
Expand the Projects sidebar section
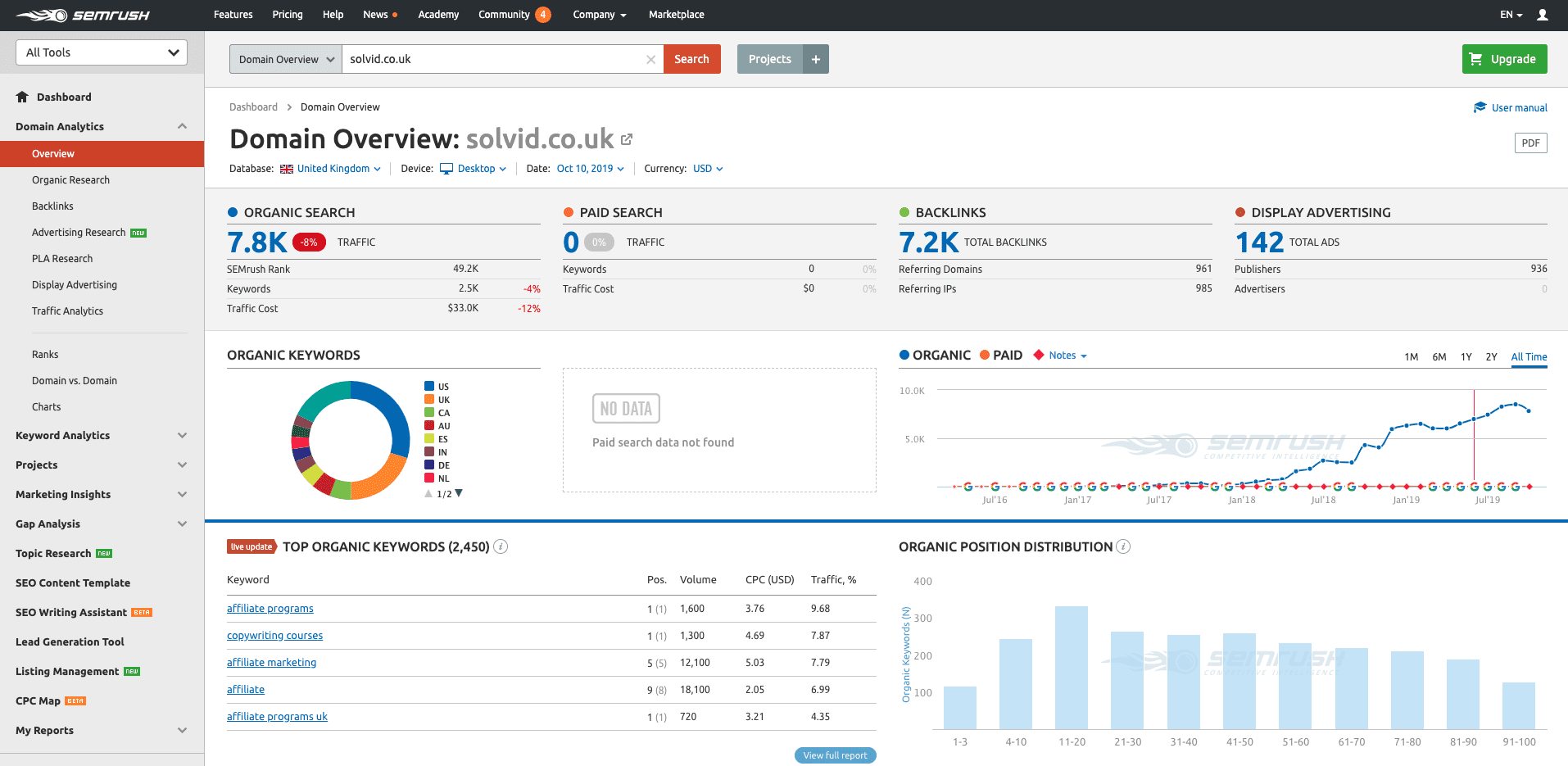point(183,465)
